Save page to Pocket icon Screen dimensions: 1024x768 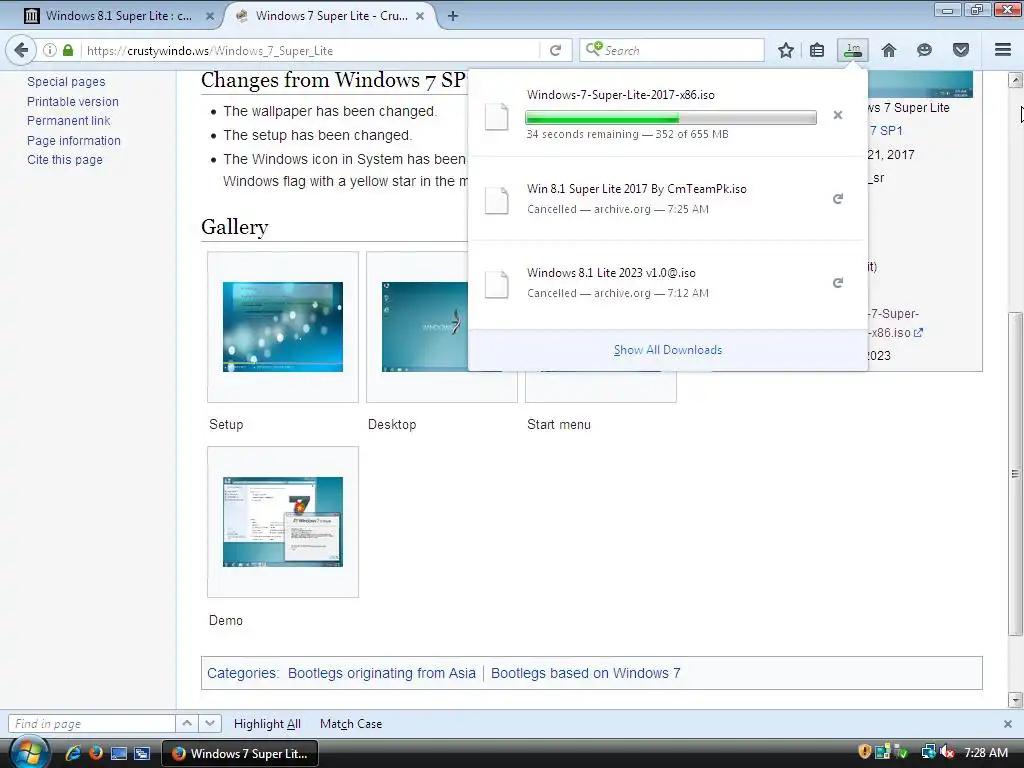point(961,50)
